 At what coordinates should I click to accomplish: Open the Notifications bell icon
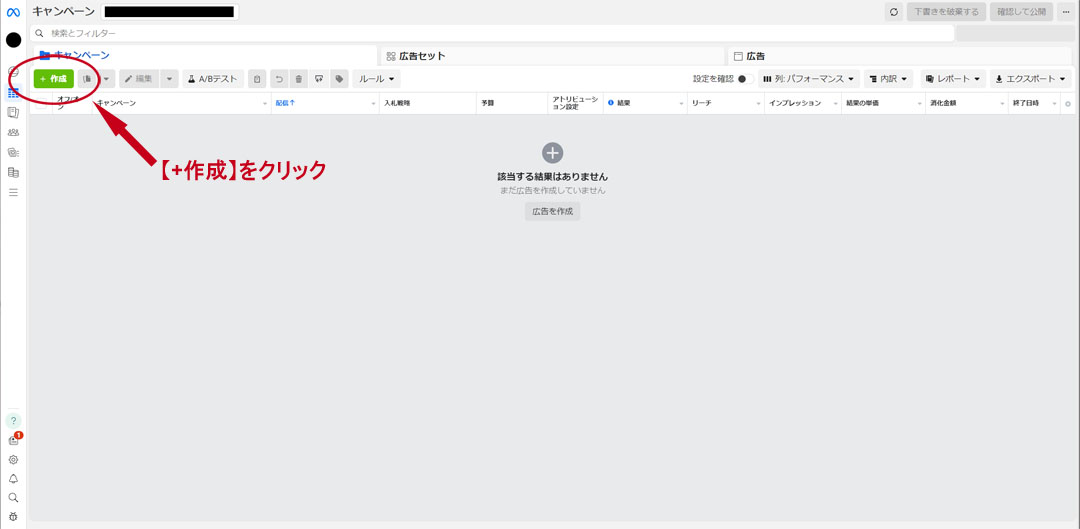tap(13, 479)
